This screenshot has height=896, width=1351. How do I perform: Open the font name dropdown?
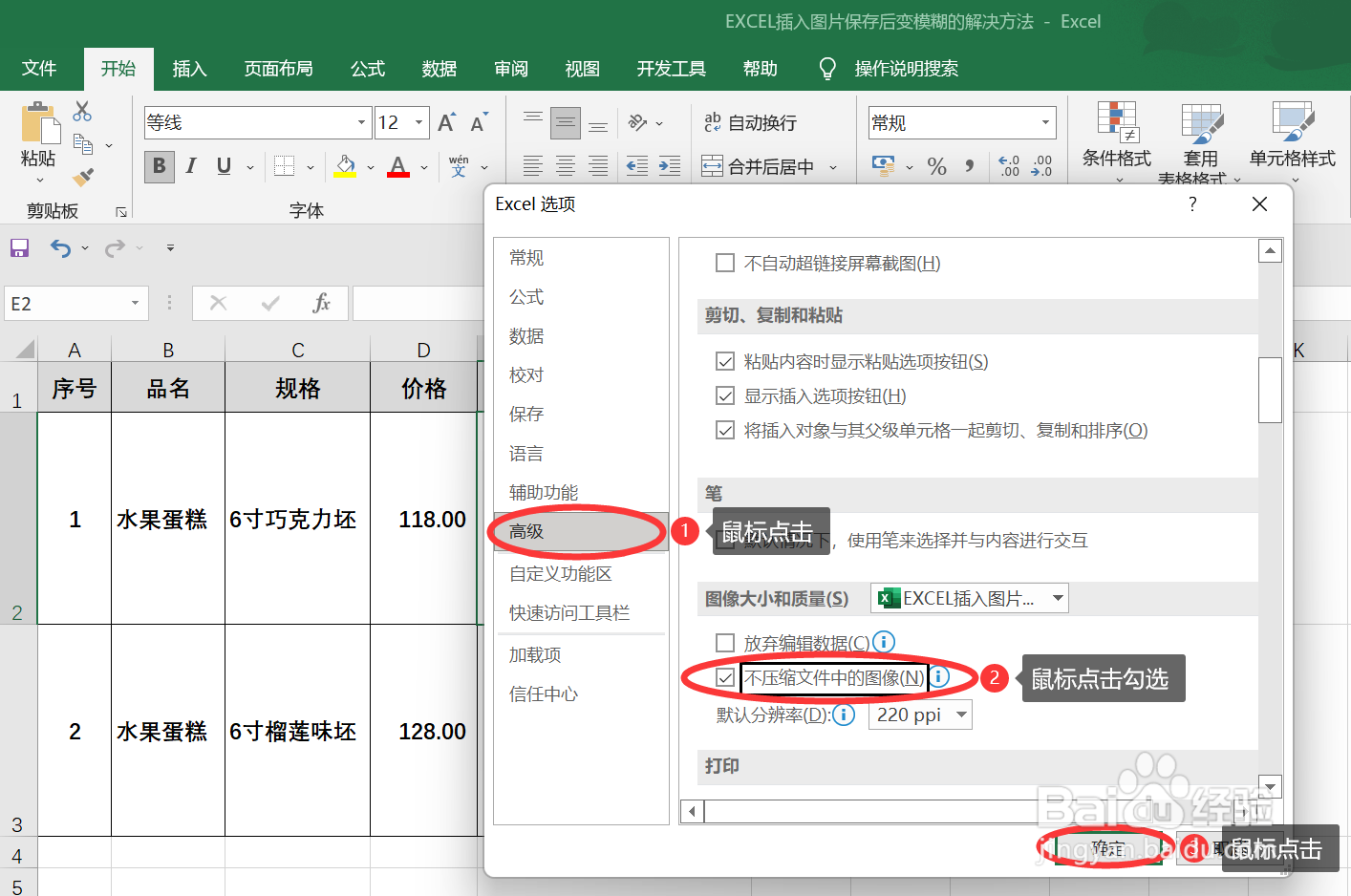click(x=361, y=122)
